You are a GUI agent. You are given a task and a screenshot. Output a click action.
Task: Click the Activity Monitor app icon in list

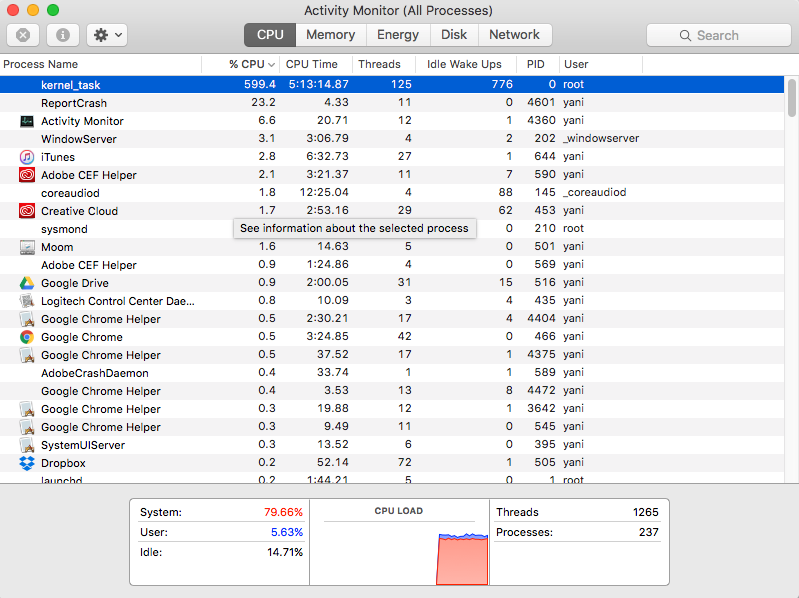point(26,121)
